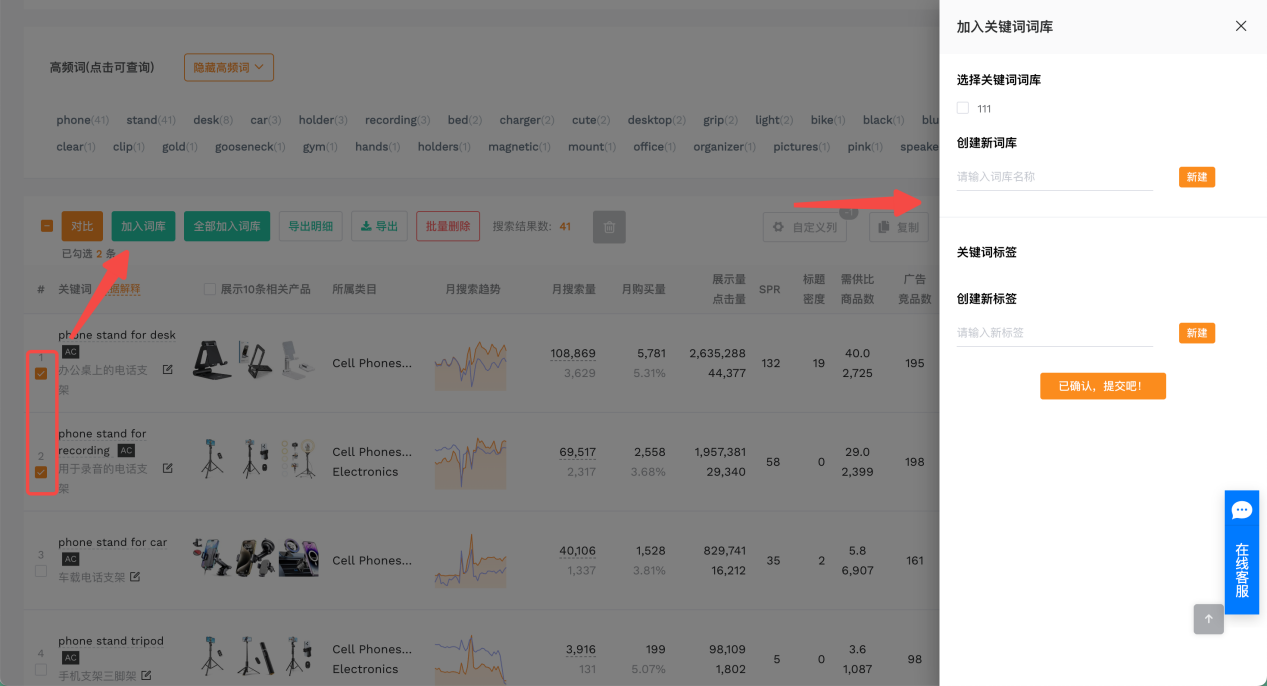Click monthly search volume 69,517
This screenshot has height=686, width=1267.
coord(578,452)
